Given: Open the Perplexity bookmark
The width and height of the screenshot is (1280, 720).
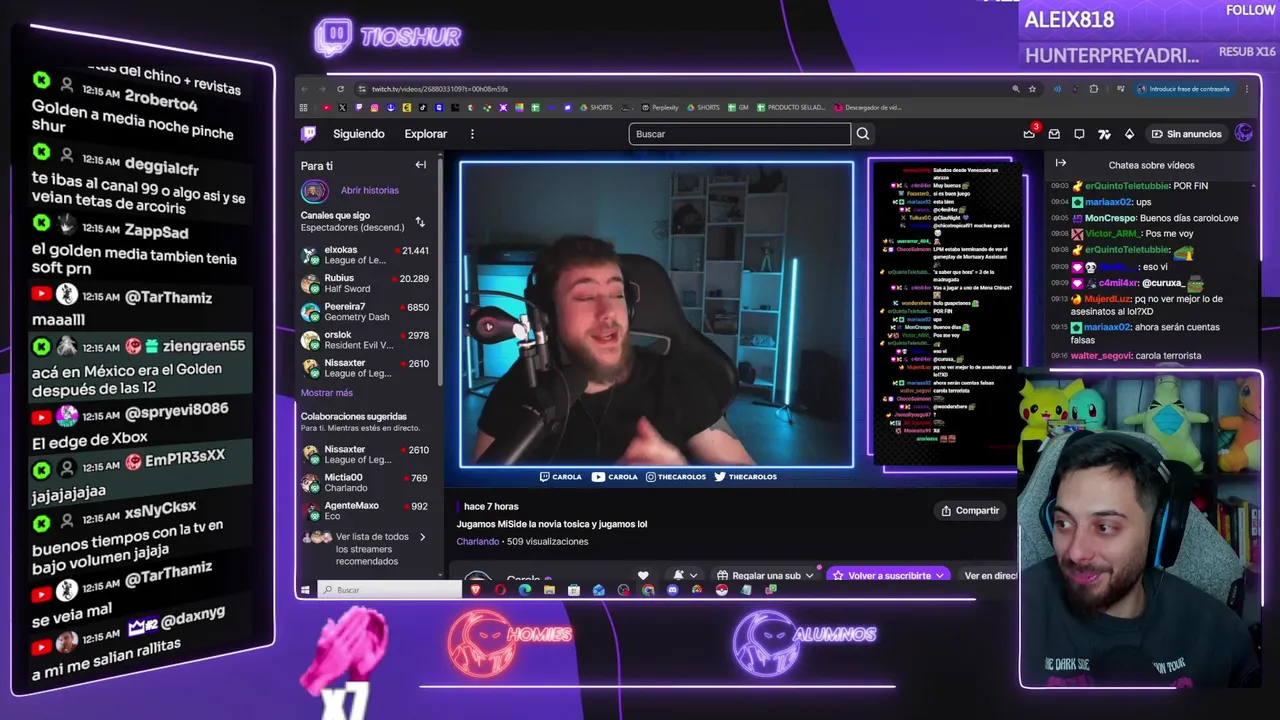Looking at the screenshot, I should (x=660, y=107).
